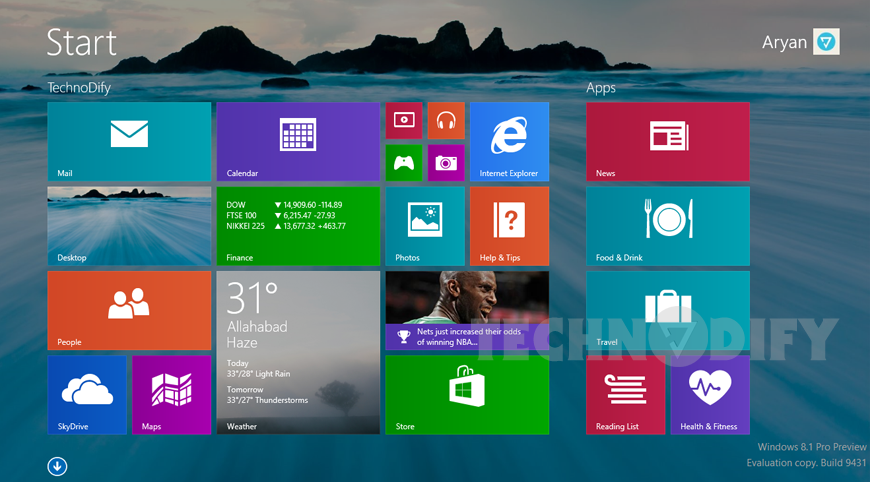Launch the Music headphones tile
The image size is (870, 482).
coord(446,120)
